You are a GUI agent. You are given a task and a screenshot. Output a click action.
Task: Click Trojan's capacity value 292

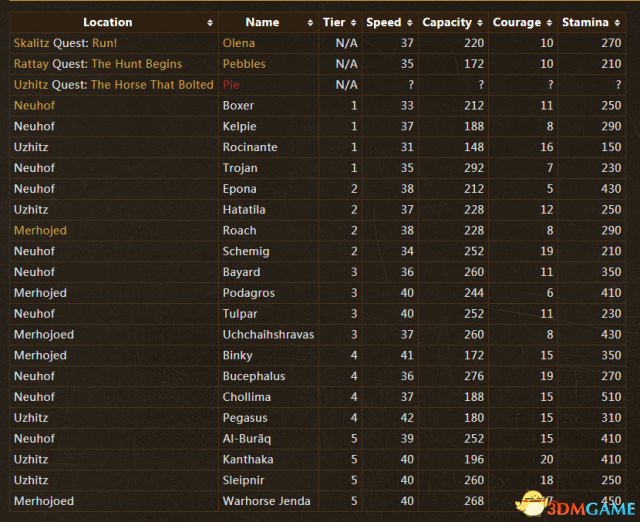[474, 168]
